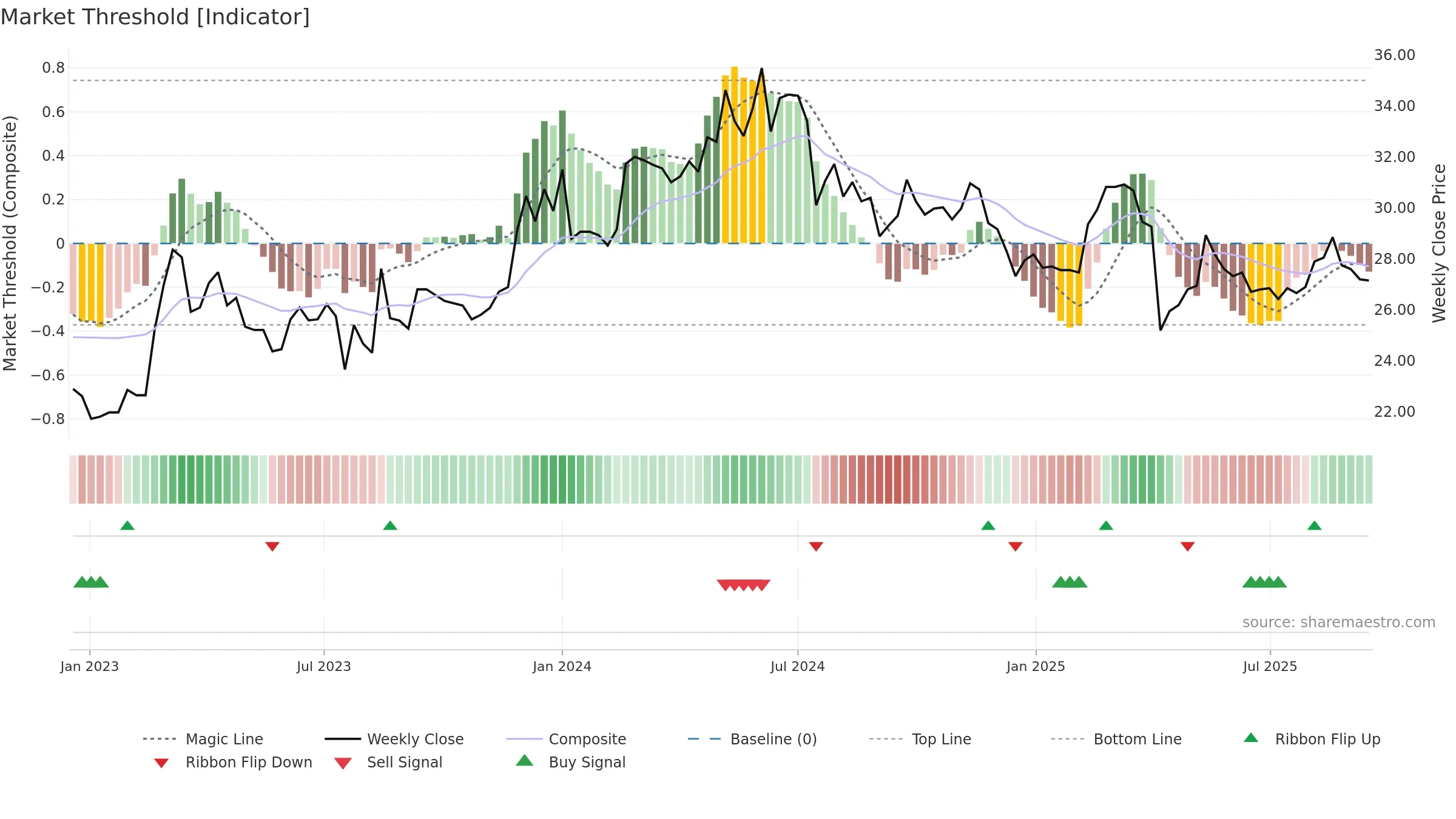Click the Market Threshold [Indicator] chart title

(x=155, y=17)
